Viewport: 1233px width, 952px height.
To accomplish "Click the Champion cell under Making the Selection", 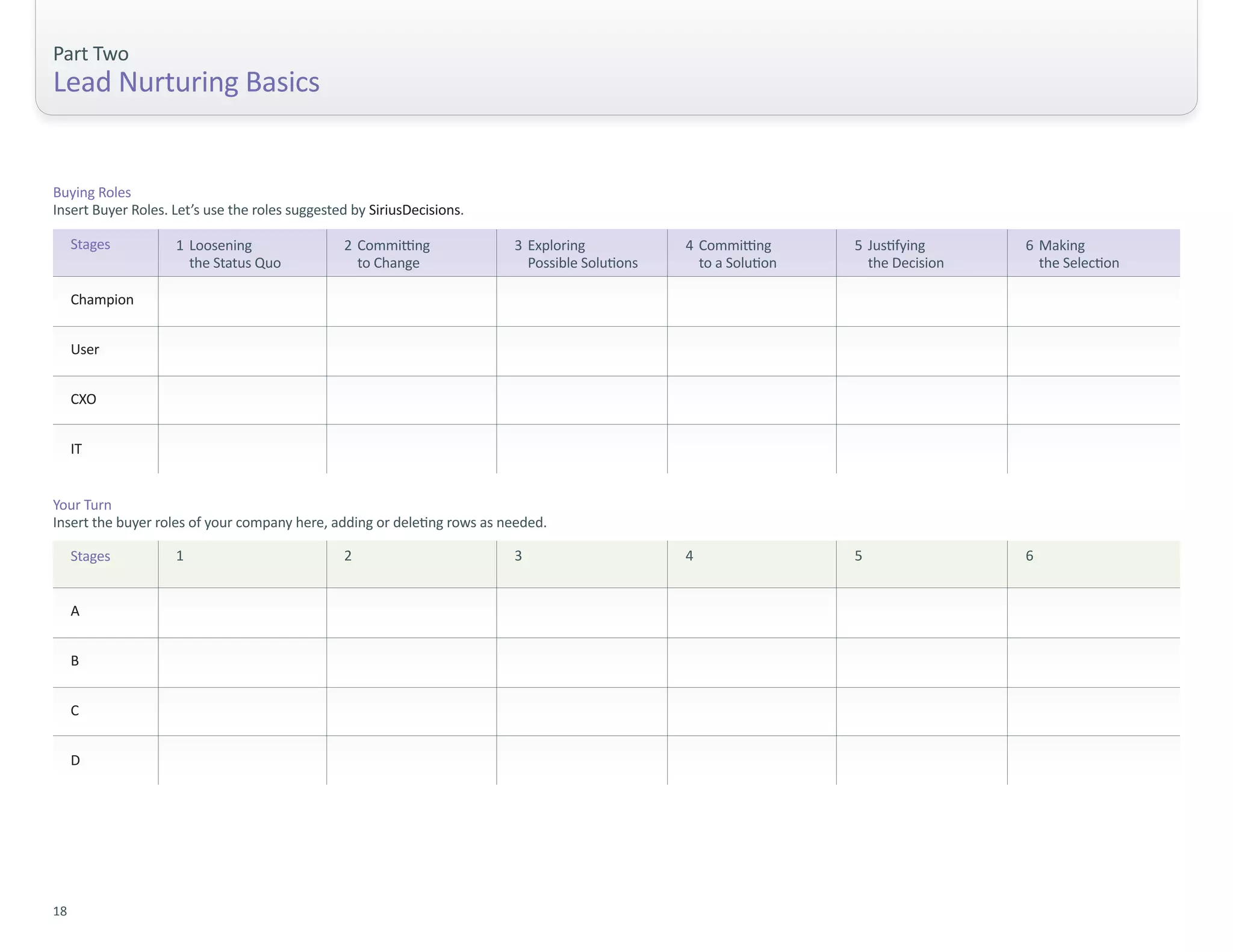I will (x=1094, y=301).
